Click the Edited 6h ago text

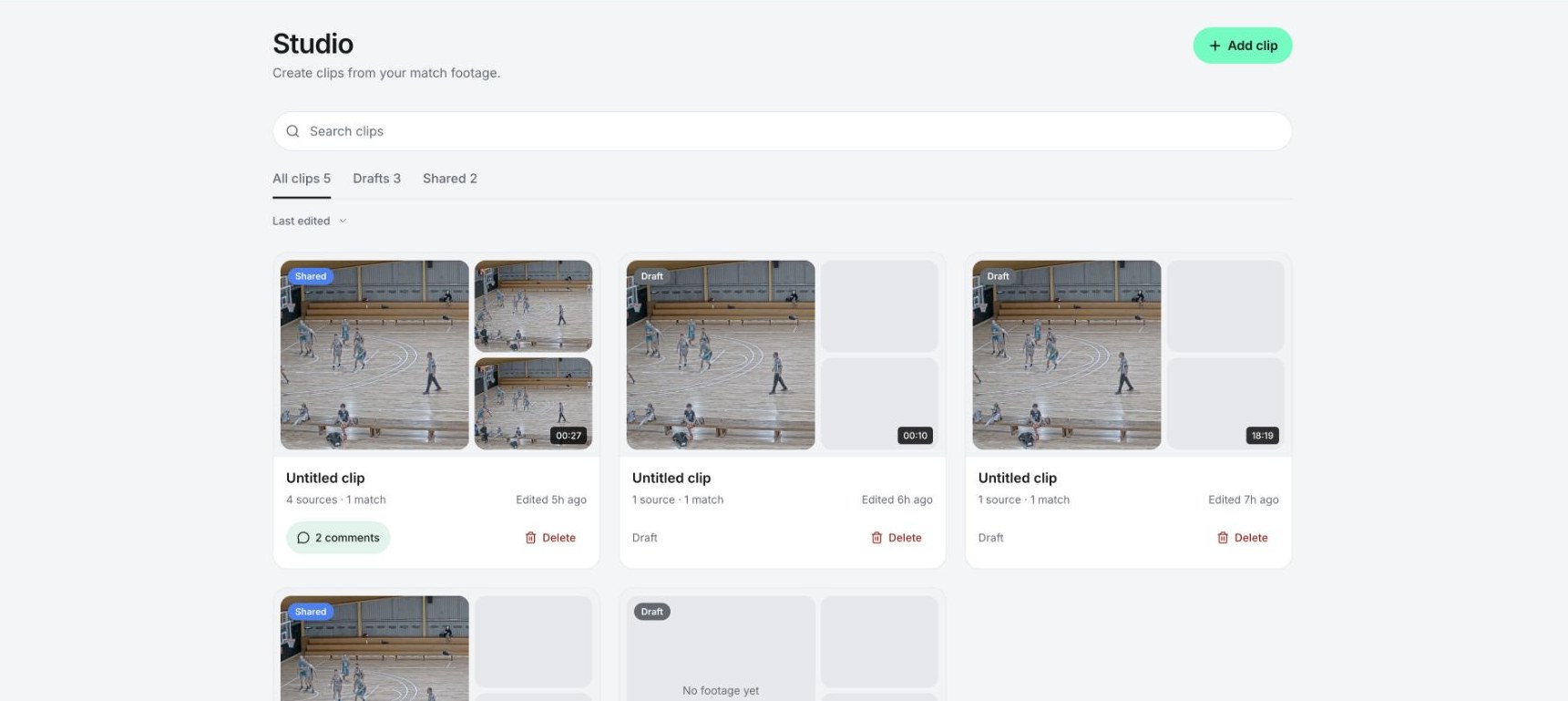click(x=897, y=500)
